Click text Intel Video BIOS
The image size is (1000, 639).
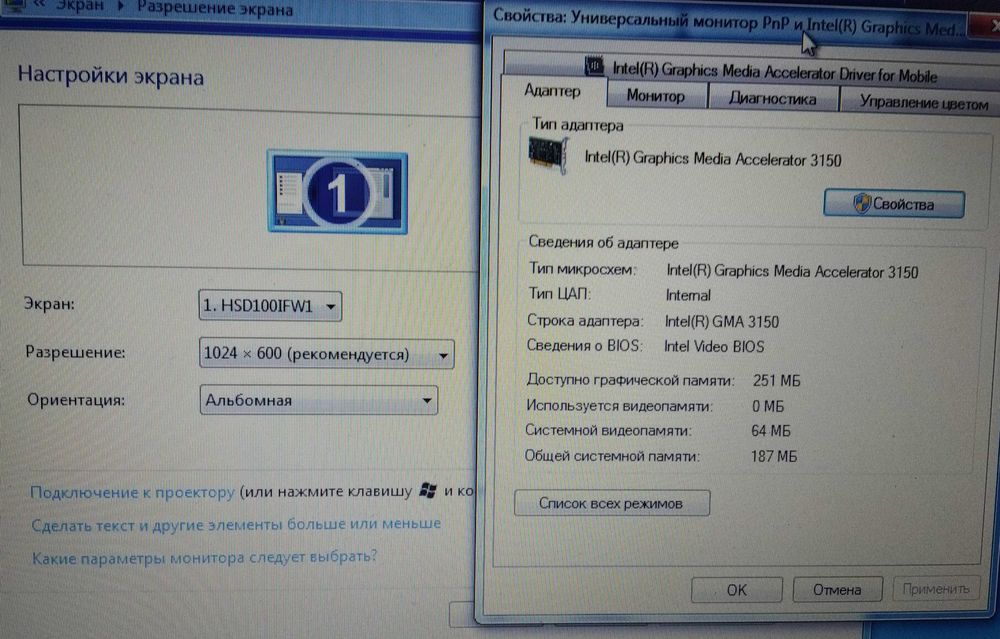tap(714, 347)
